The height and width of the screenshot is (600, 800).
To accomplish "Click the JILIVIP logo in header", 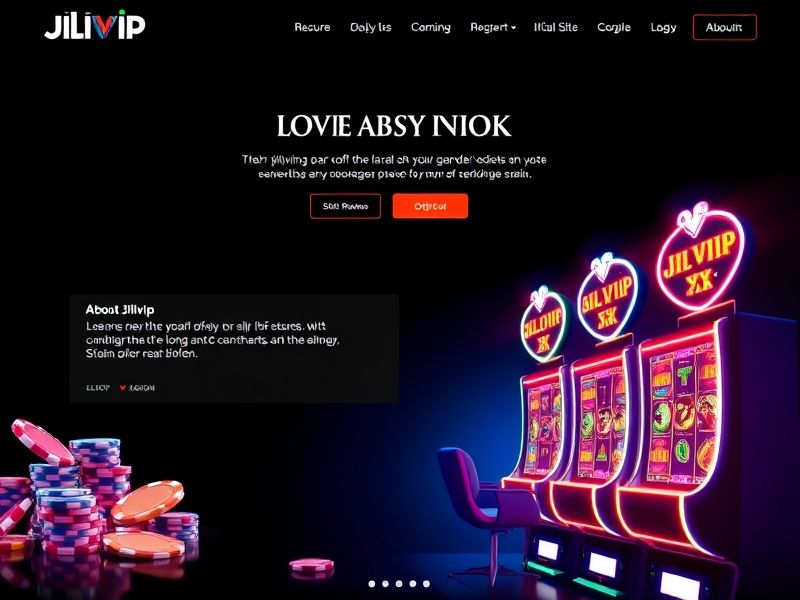I will click(x=95, y=25).
